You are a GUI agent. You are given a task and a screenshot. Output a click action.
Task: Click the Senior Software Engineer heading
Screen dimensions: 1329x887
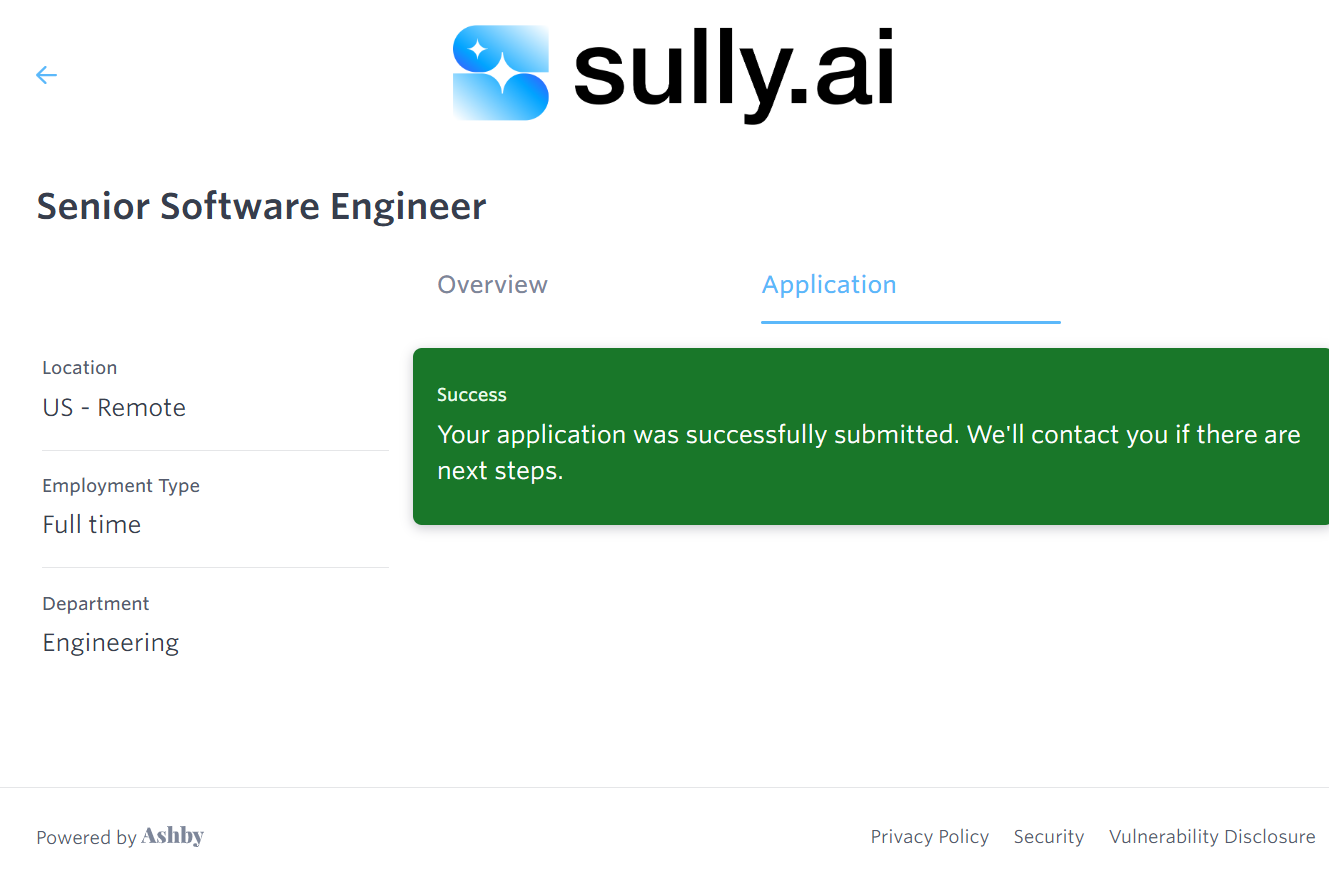(x=261, y=206)
